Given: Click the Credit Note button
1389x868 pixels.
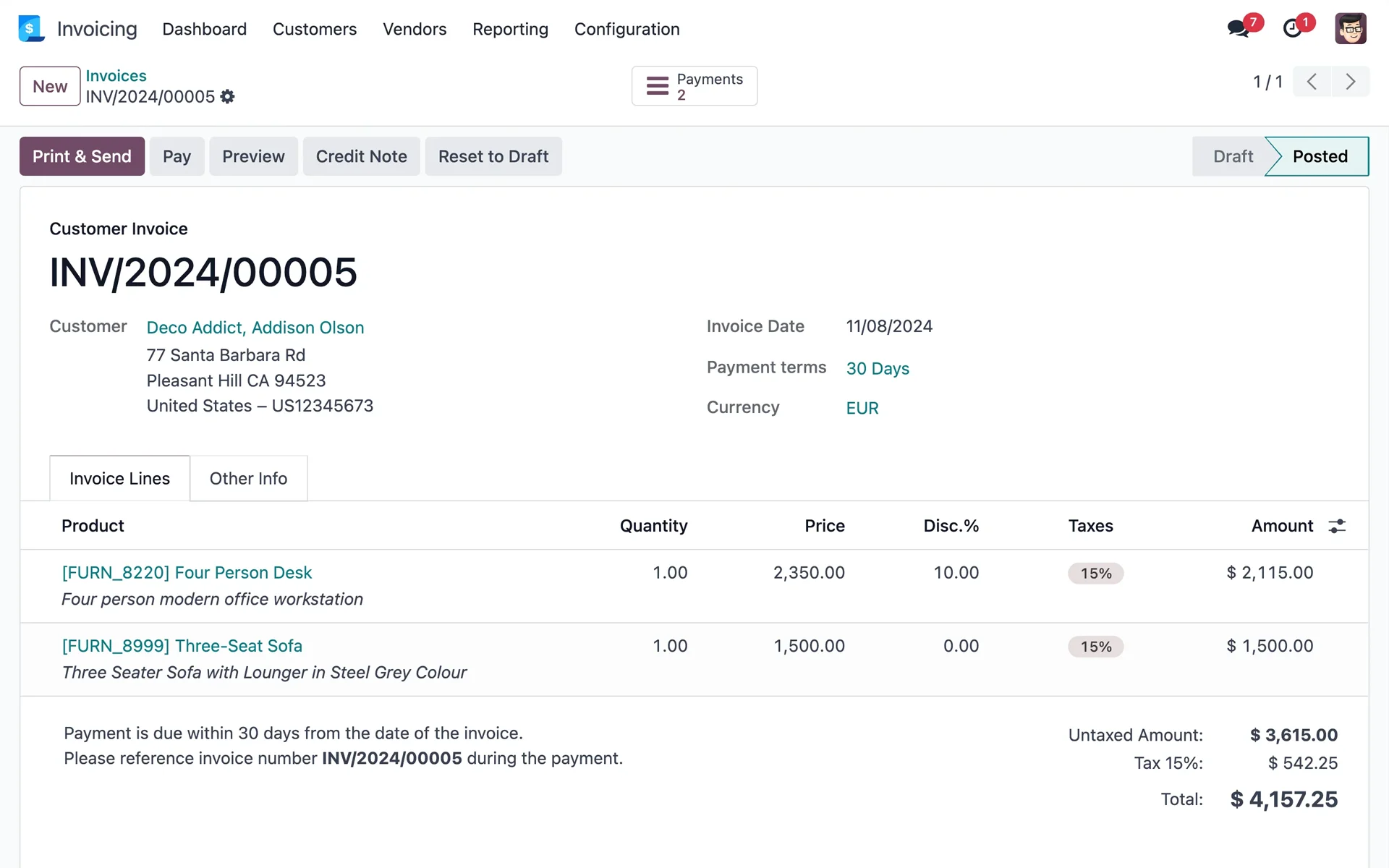Looking at the screenshot, I should coord(361,156).
